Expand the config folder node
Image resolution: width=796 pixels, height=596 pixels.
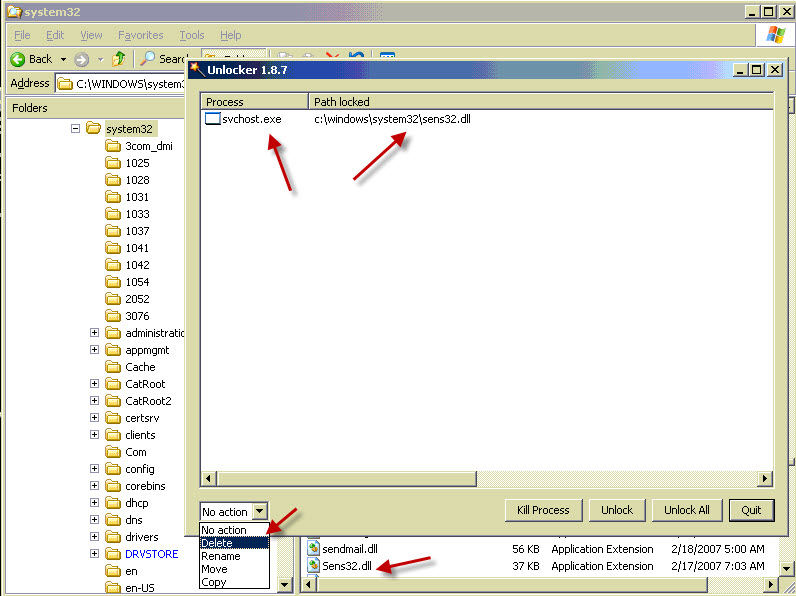pyautogui.click(x=94, y=469)
